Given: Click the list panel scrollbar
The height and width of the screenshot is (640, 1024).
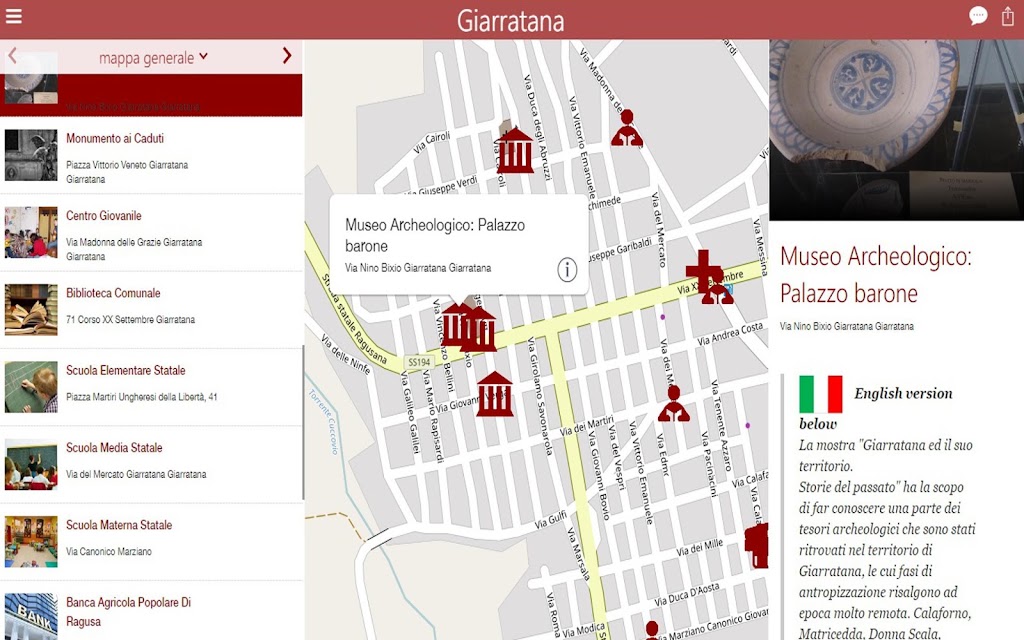Looking at the screenshot, I should (x=304, y=423).
